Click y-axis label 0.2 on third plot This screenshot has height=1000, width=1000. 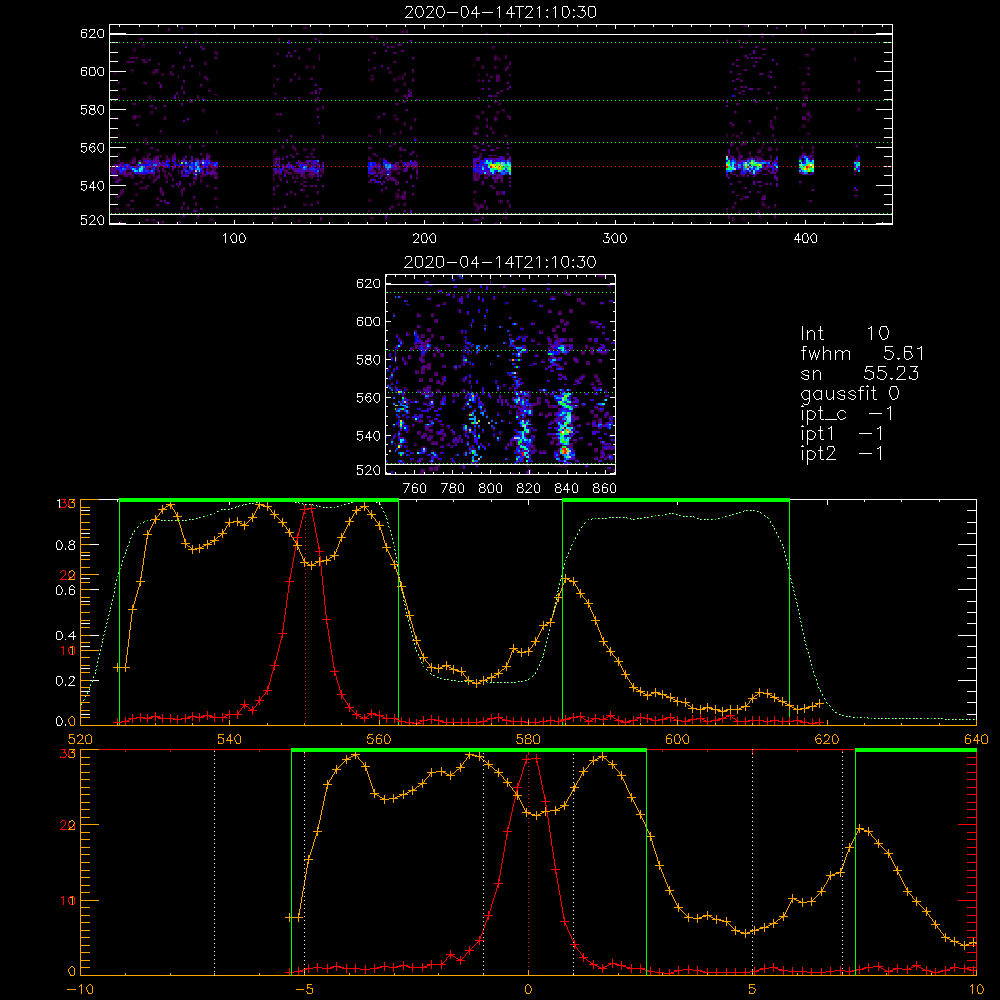[66, 681]
